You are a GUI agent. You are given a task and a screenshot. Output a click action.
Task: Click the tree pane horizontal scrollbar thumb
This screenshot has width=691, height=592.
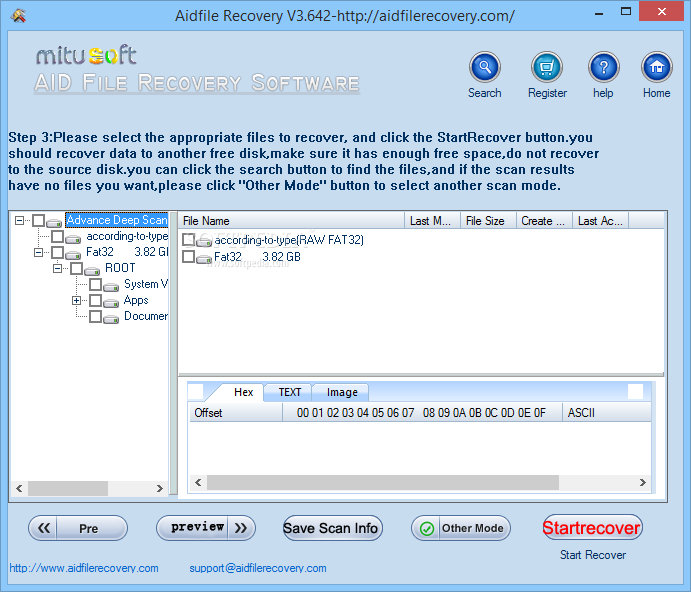click(68, 488)
